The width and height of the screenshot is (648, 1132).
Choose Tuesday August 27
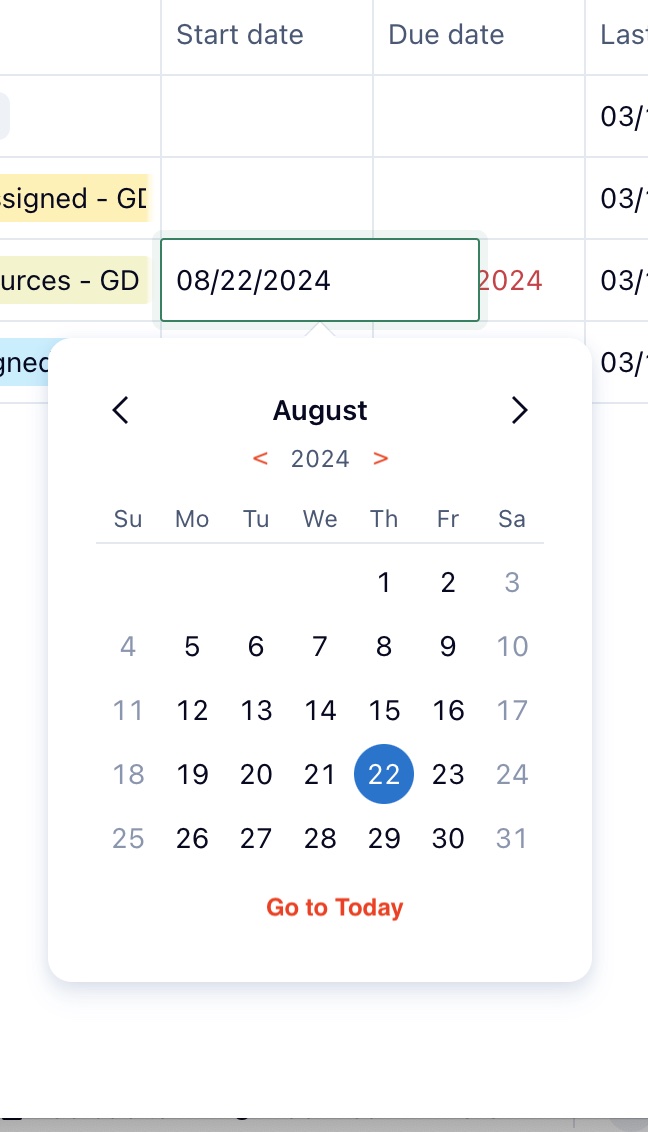coord(256,838)
